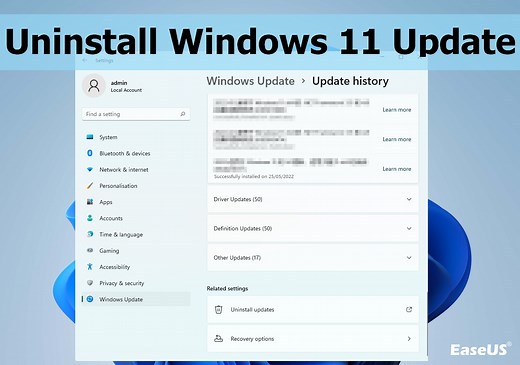Open System settings icon in sidebar
This screenshot has height=365, width=520.
(90, 137)
